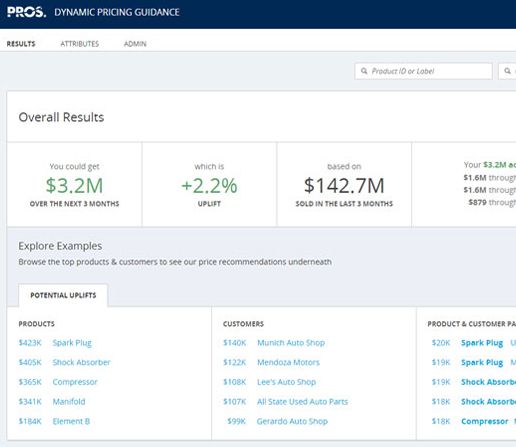Open the Element B product link

pos(71,421)
